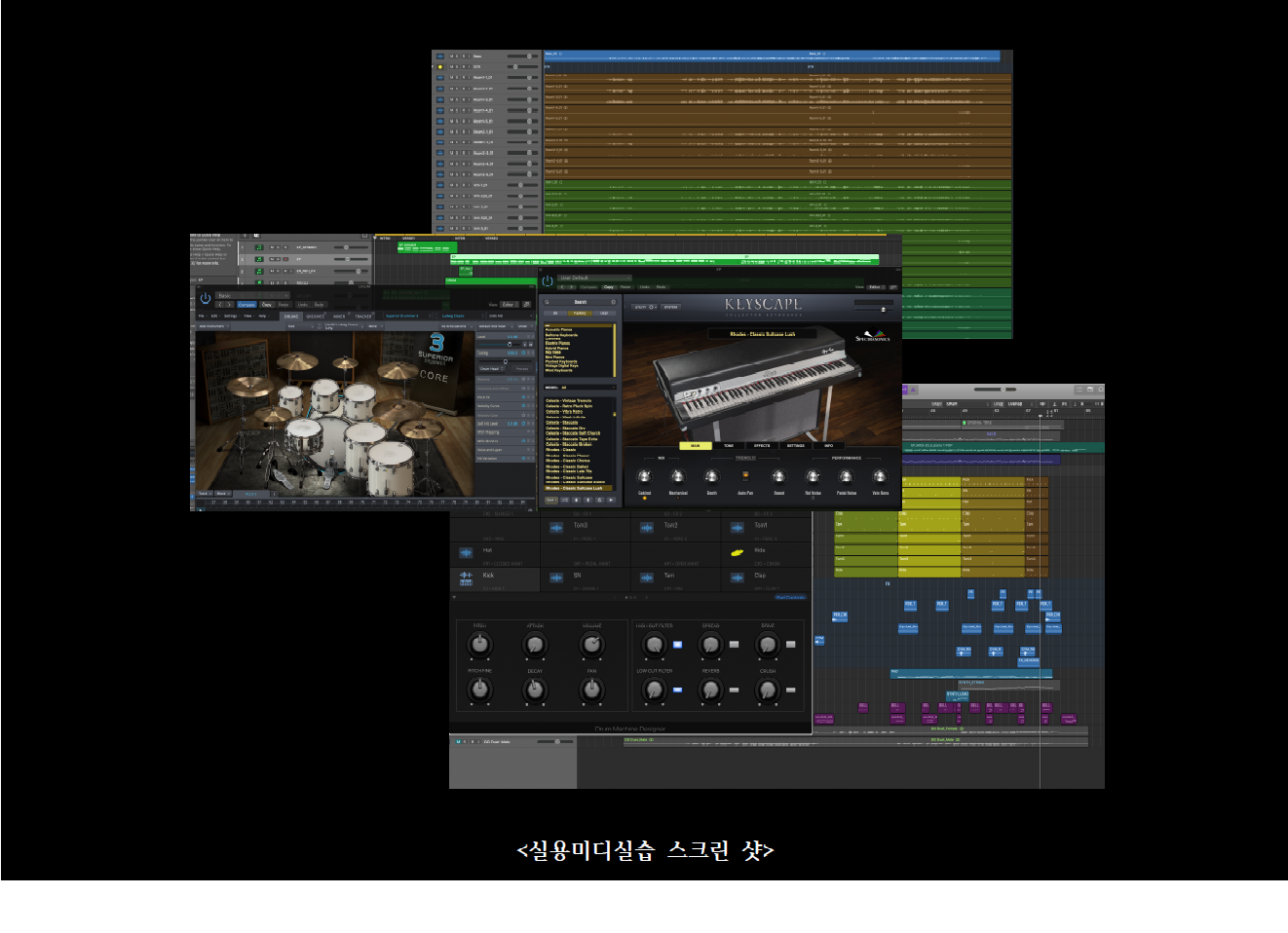Open Basic preset dropdown in Superior Drummer
Screen dimensions: 1288x933
[x=252, y=295]
